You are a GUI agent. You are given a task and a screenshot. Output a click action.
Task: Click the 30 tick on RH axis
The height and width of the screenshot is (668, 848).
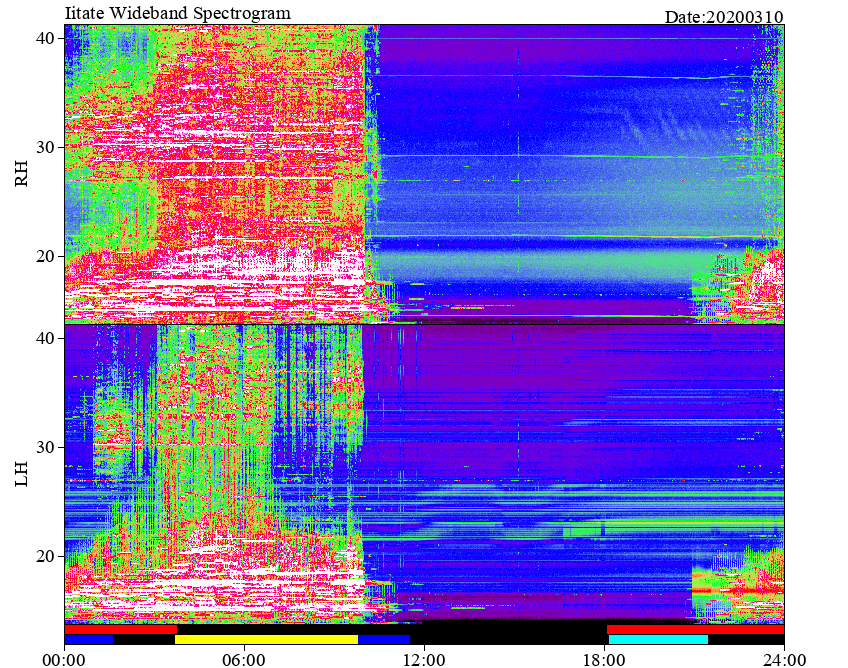point(45,147)
